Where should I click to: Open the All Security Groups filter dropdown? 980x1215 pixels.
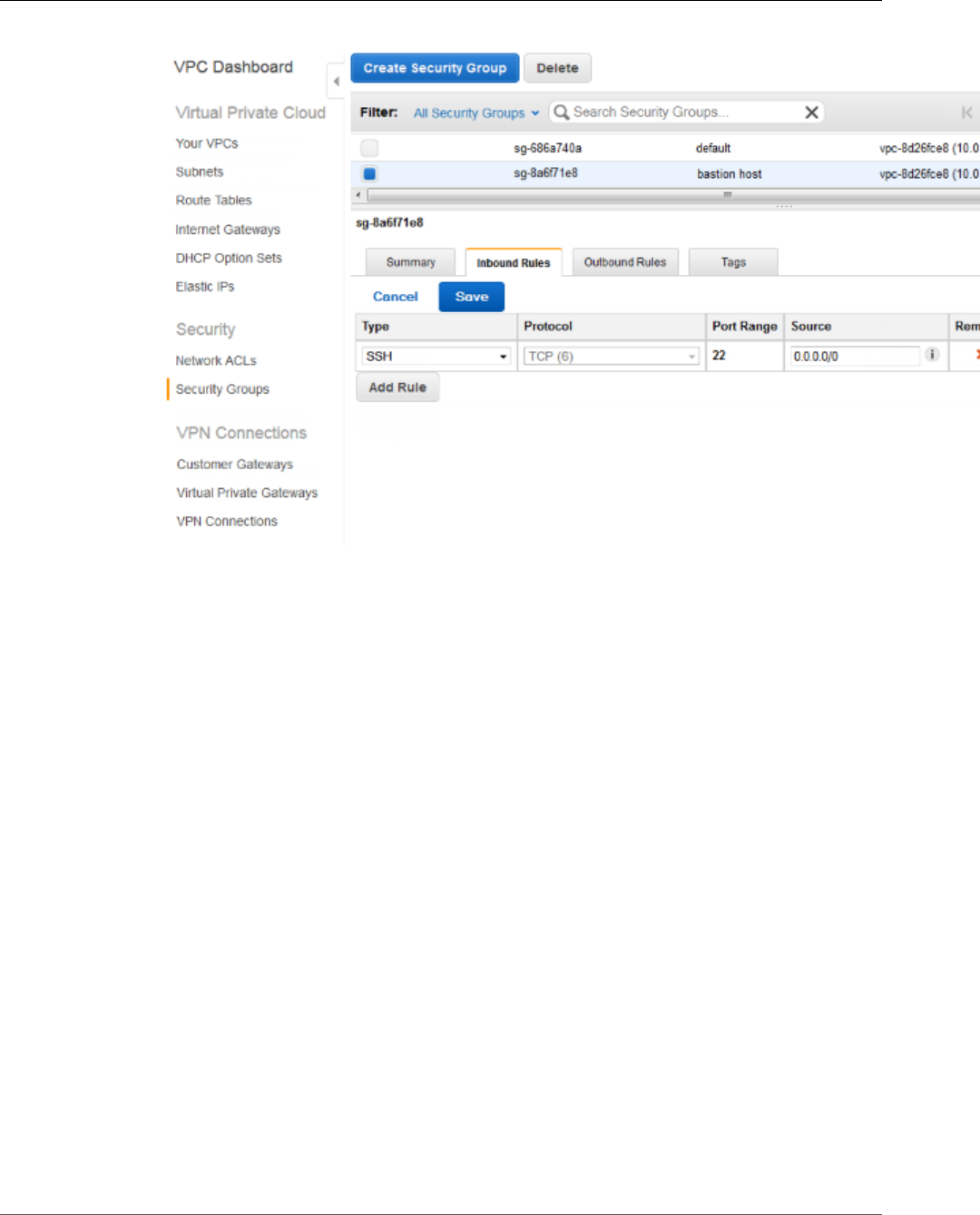pos(476,113)
